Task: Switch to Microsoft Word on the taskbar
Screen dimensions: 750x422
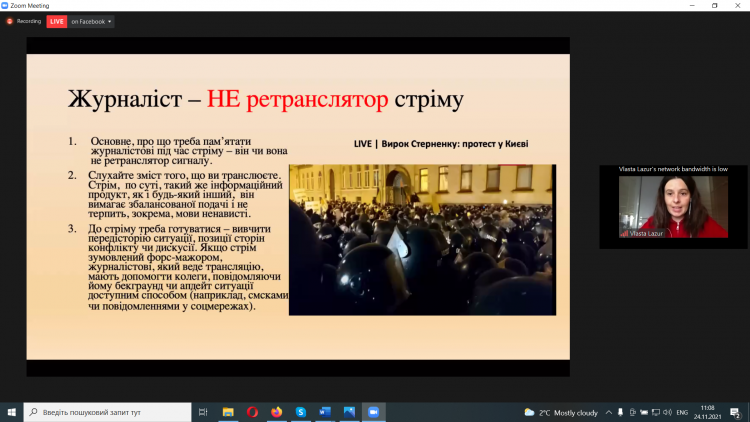Action: tap(325, 412)
